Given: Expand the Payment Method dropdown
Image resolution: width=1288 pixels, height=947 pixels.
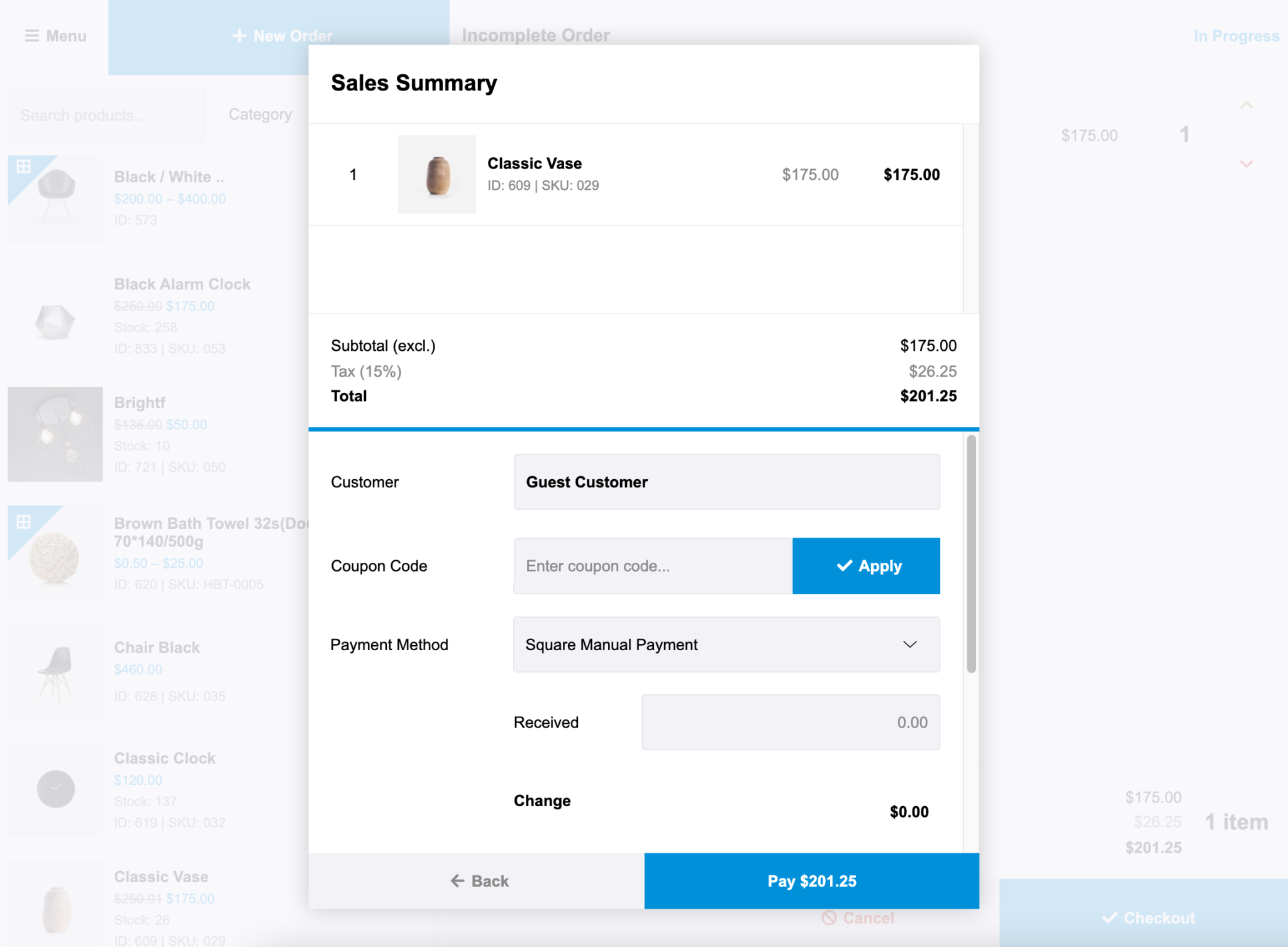Looking at the screenshot, I should (725, 644).
